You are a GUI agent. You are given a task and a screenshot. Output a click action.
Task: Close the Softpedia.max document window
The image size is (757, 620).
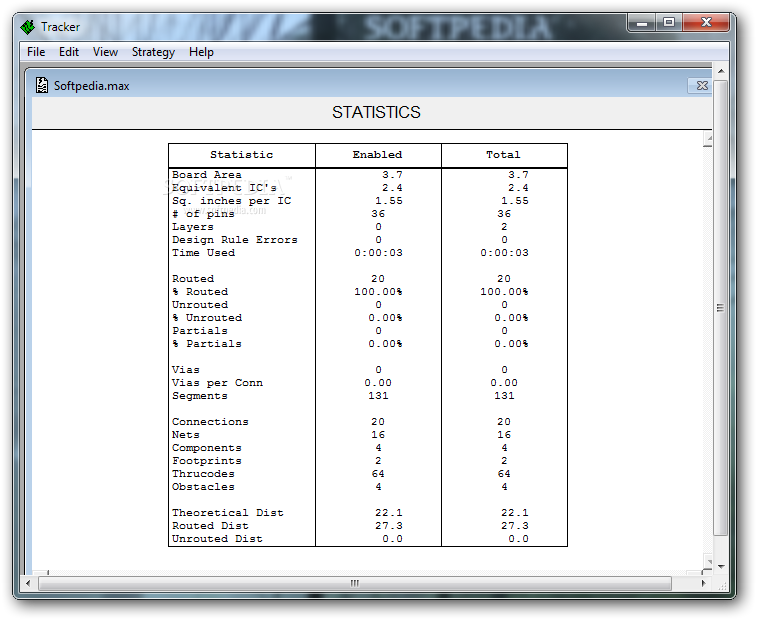(x=701, y=85)
